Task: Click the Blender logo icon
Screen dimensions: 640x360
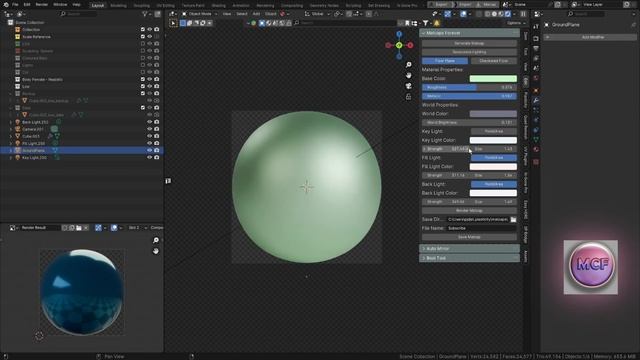Action: coord(5,4)
